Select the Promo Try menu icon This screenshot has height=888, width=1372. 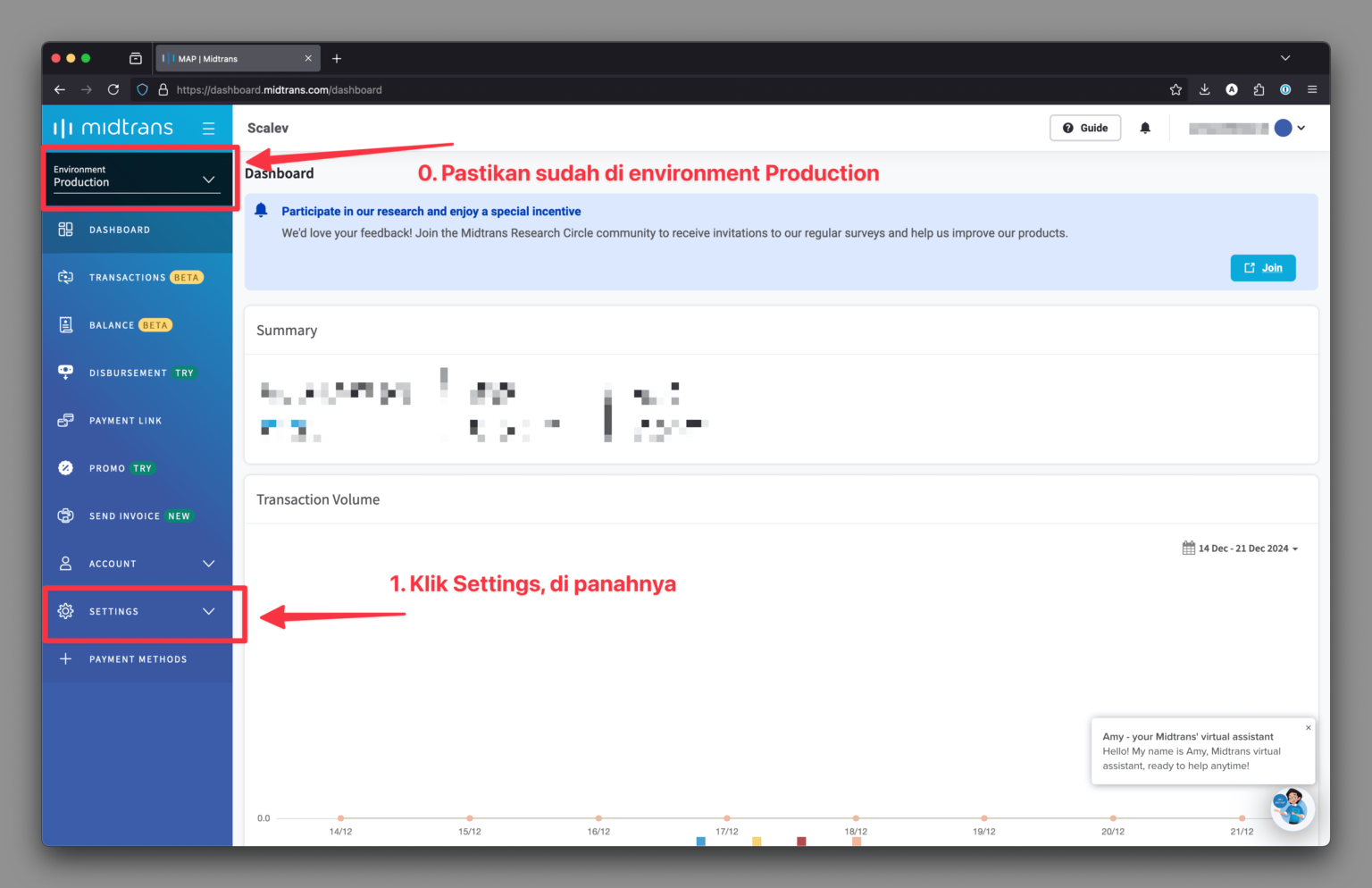pos(65,467)
